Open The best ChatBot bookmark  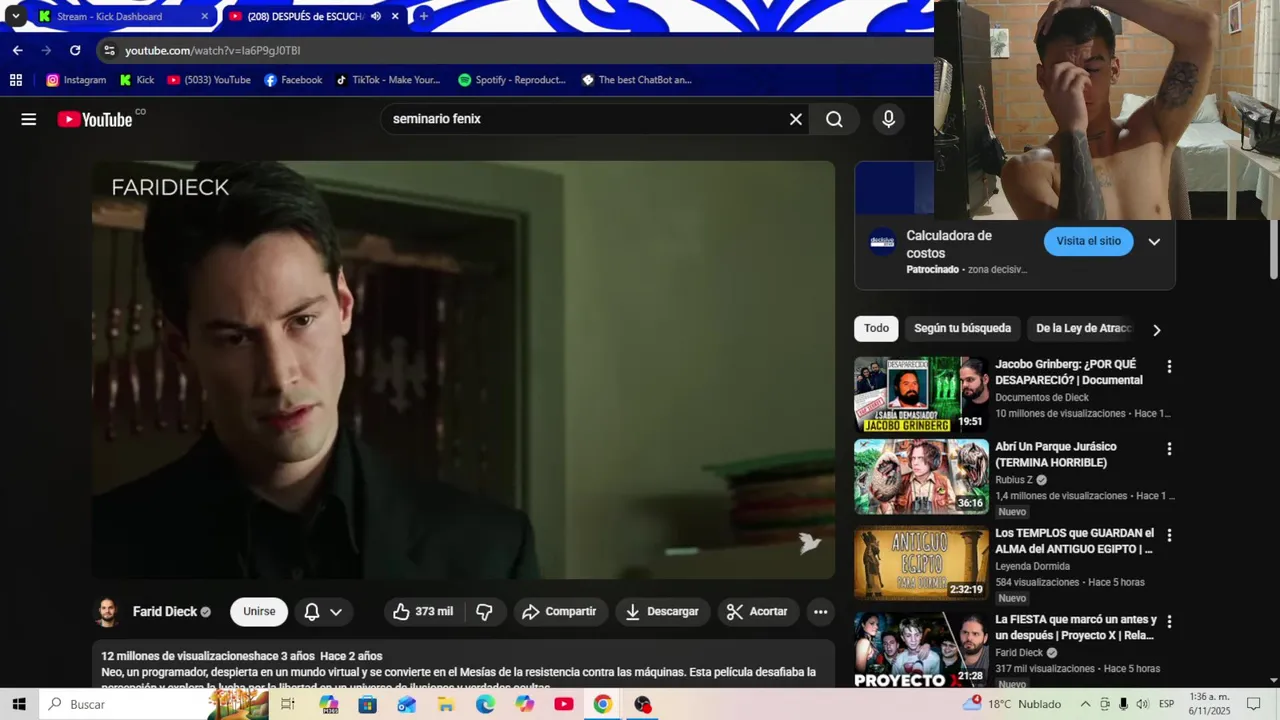(637, 80)
